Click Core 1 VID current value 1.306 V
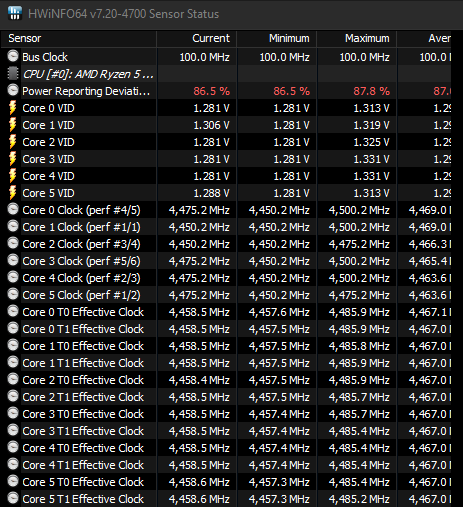This screenshot has height=507, width=463. pyautogui.click(x=212, y=125)
